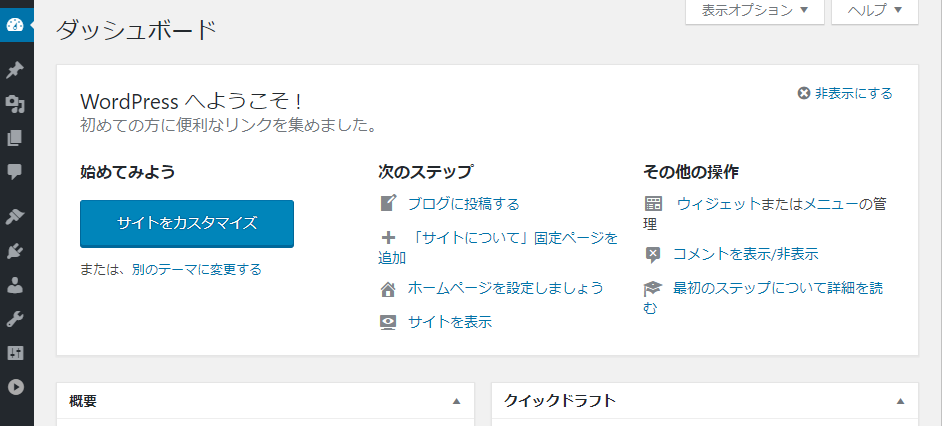Open 最初のステップについて詳細を読む link

click(763, 297)
